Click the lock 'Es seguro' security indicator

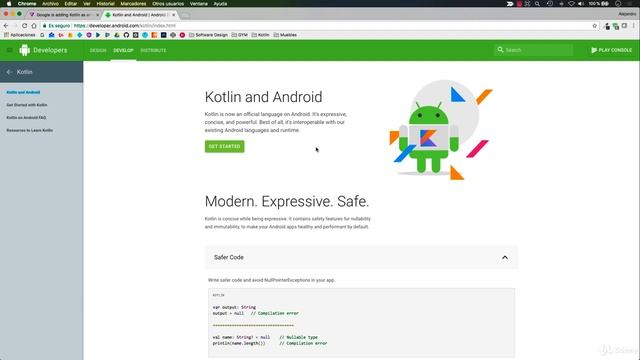click(x=57, y=26)
